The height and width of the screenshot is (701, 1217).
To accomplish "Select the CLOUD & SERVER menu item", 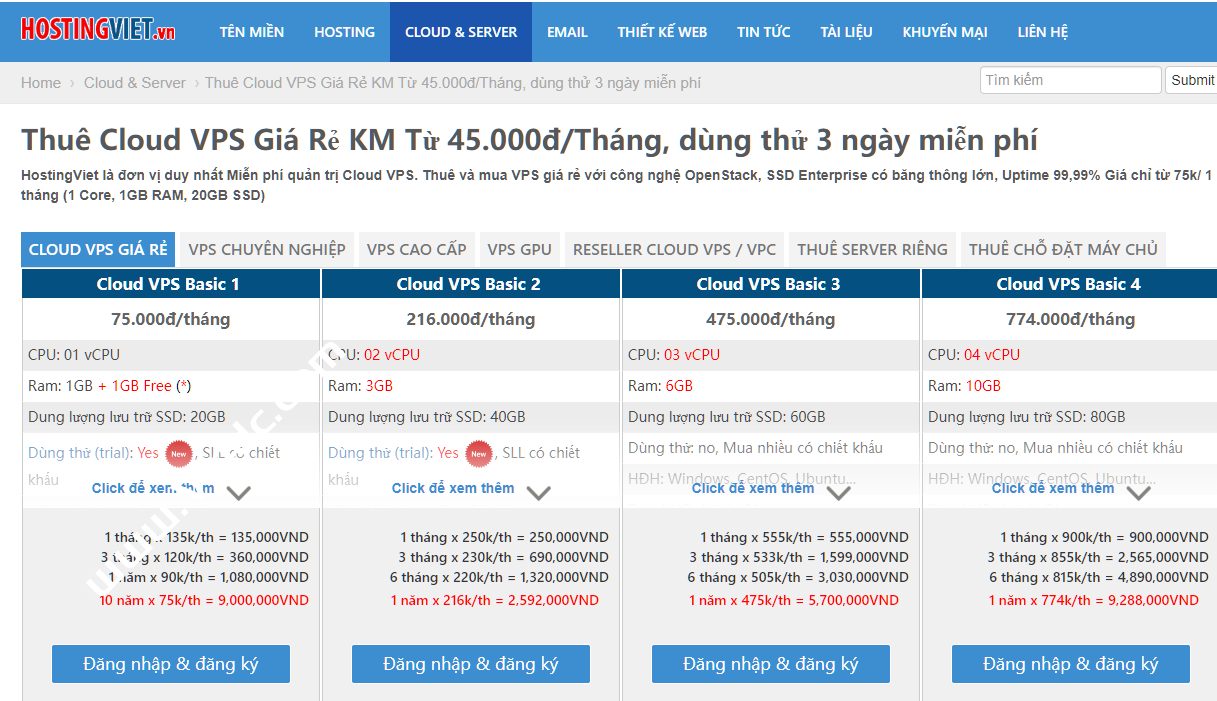I will point(461,31).
